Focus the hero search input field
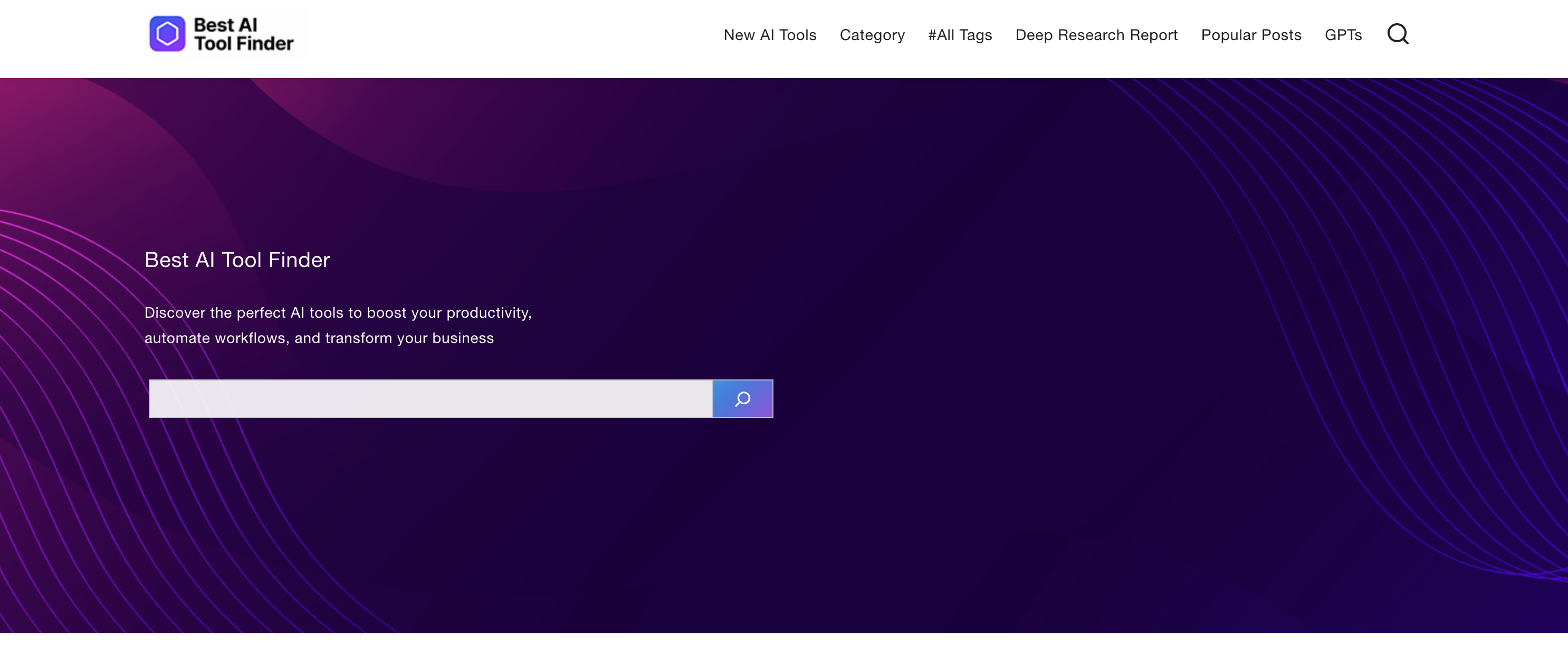Screen dimensions: 1568x647 [x=431, y=398]
